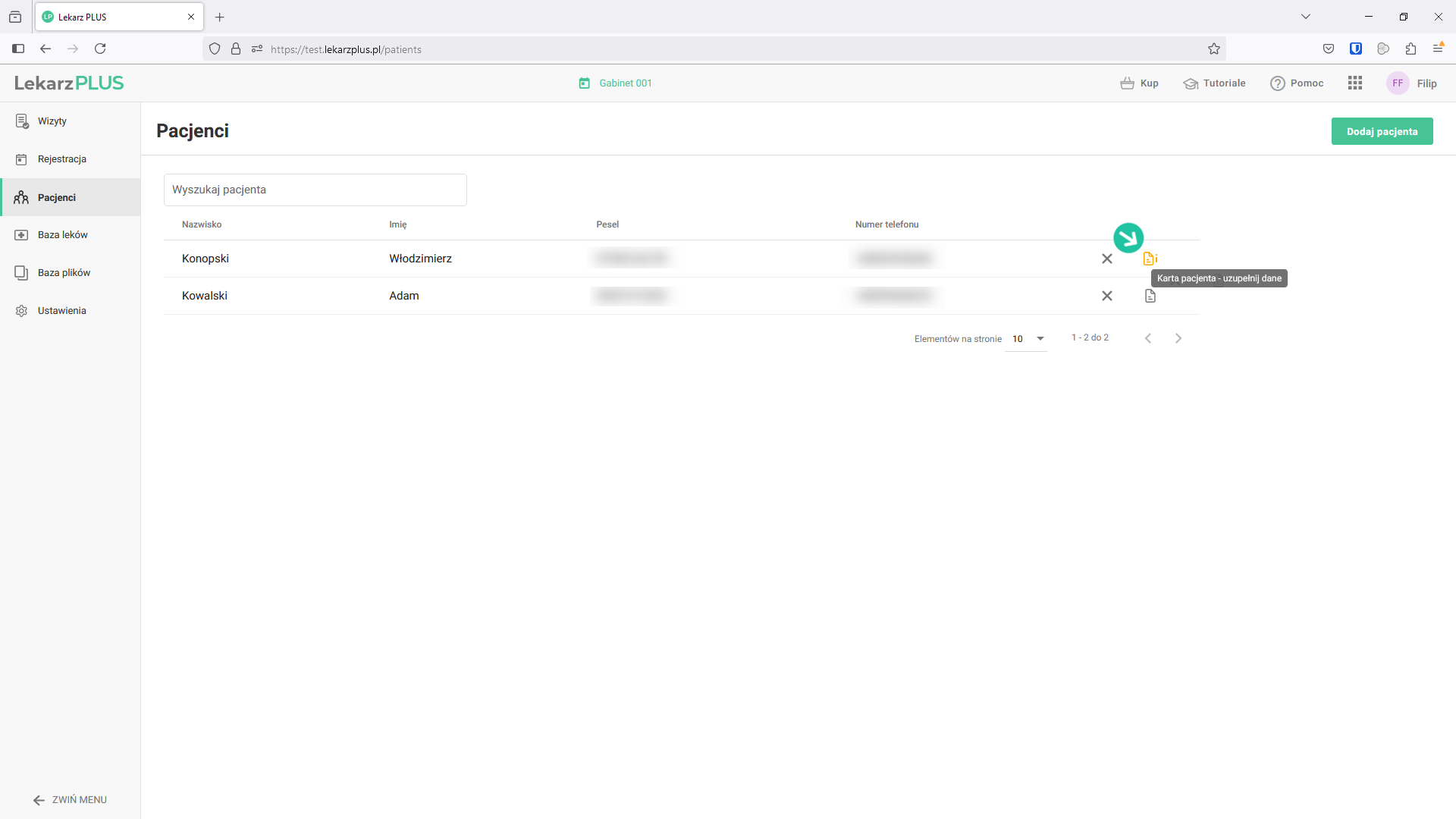Collapse sidebar with Zwiń menu
Image resolution: width=1456 pixels, height=819 pixels.
pyautogui.click(x=70, y=800)
